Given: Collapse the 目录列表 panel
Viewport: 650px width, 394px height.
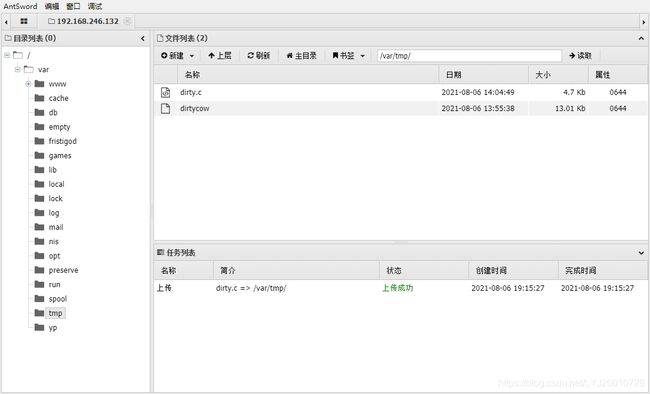Looking at the screenshot, I should click(x=143, y=39).
